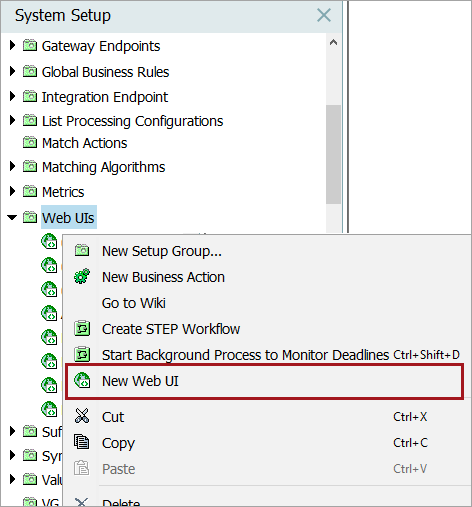This screenshot has height=507, width=472.
Task: Select Go to Wiki menu entry
Action: [133, 303]
